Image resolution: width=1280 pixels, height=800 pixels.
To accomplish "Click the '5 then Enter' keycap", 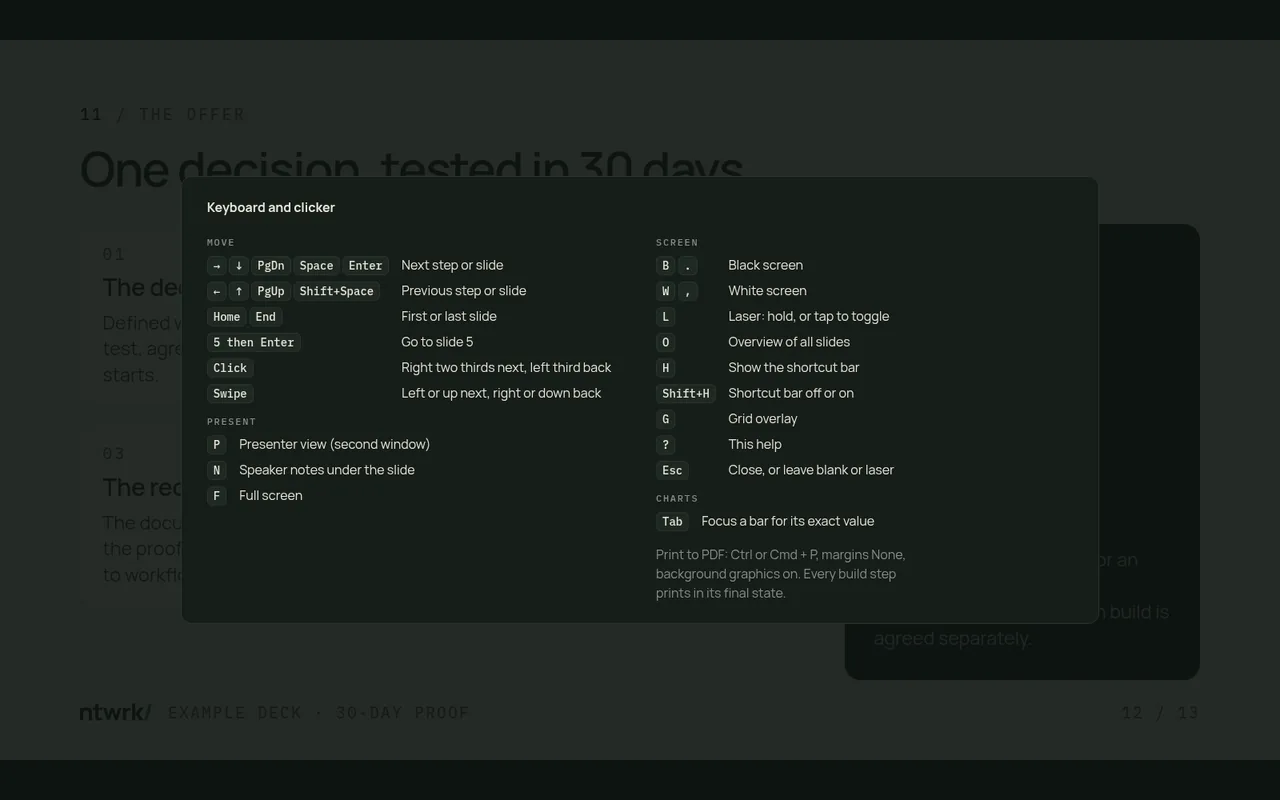I will (254, 342).
